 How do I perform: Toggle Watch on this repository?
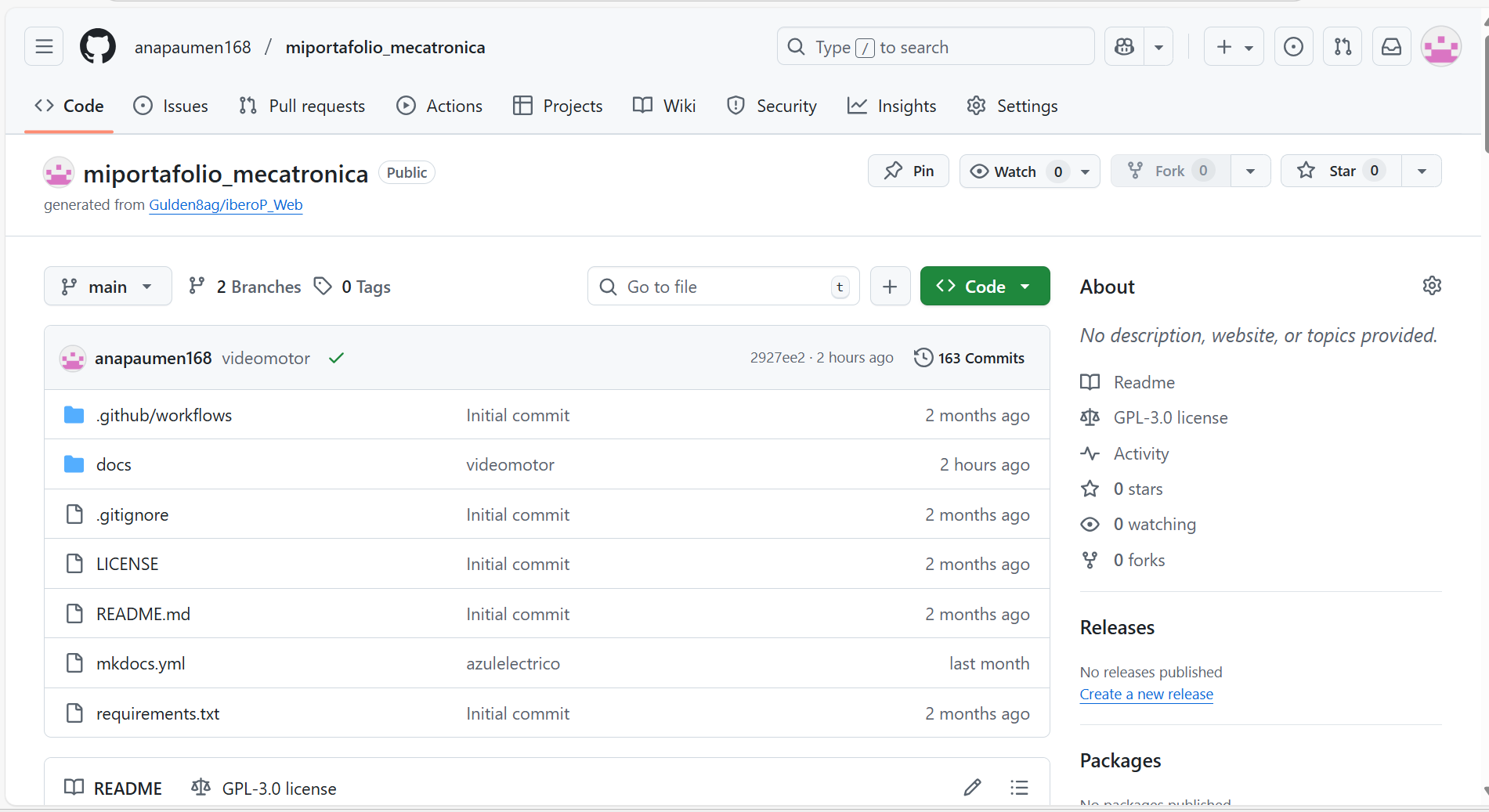(x=1015, y=171)
